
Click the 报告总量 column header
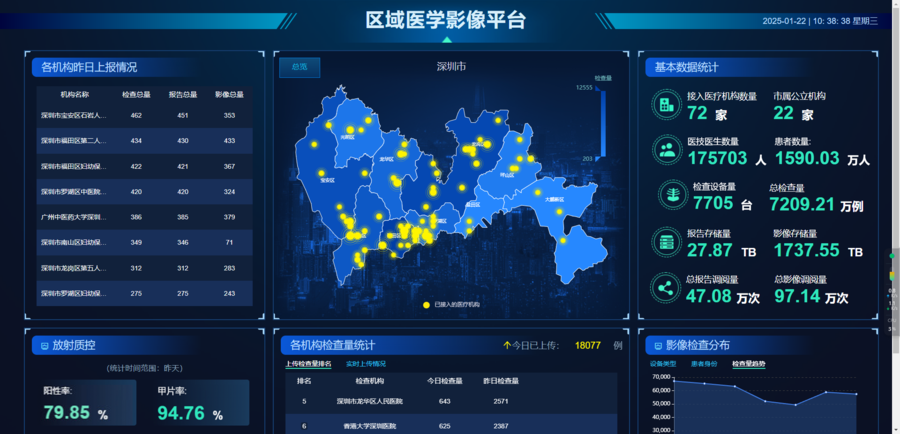183,95
